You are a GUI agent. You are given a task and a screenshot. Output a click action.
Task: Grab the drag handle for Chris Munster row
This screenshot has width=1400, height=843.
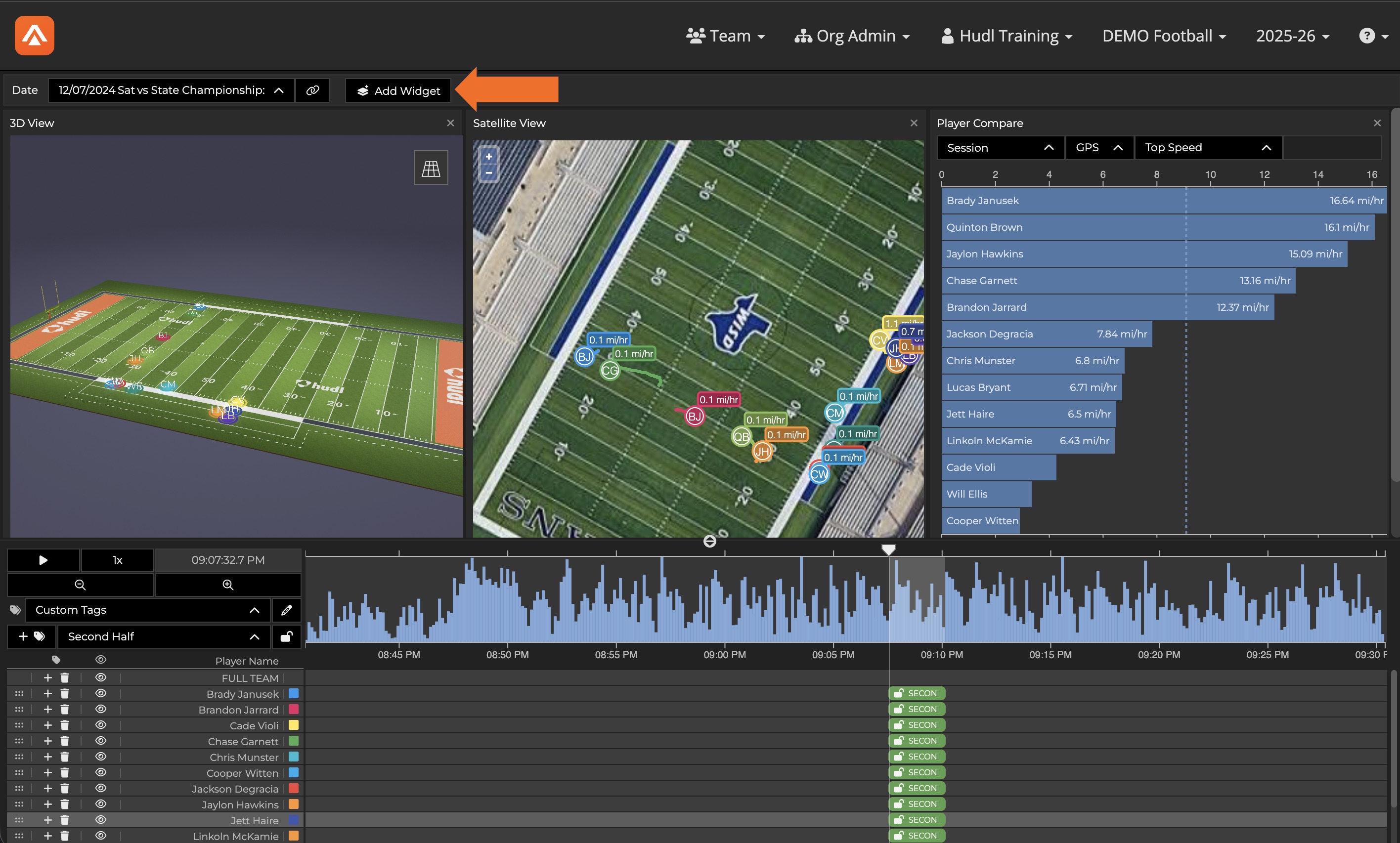point(19,757)
